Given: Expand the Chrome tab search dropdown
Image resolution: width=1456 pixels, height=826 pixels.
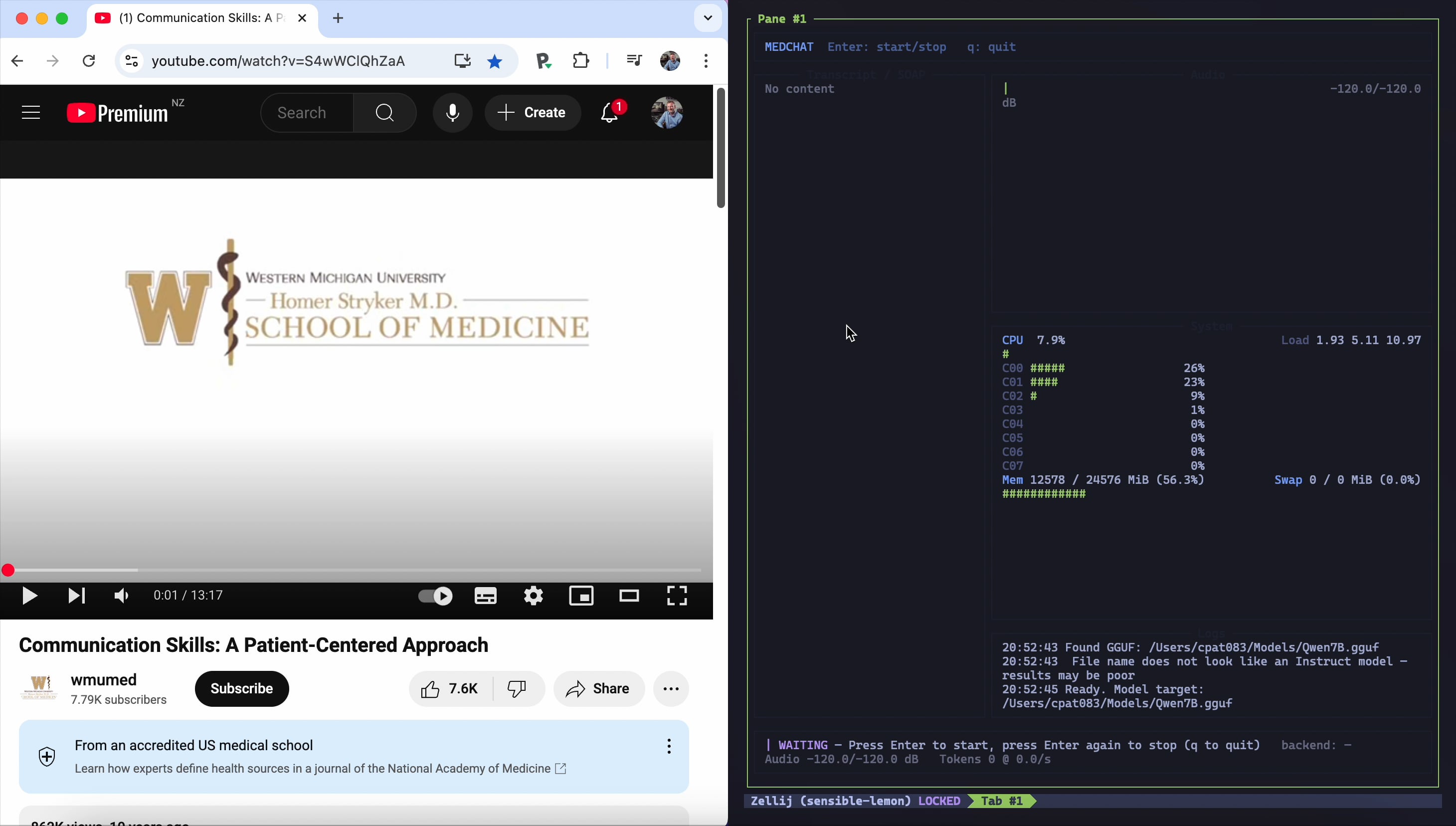Looking at the screenshot, I should [708, 18].
